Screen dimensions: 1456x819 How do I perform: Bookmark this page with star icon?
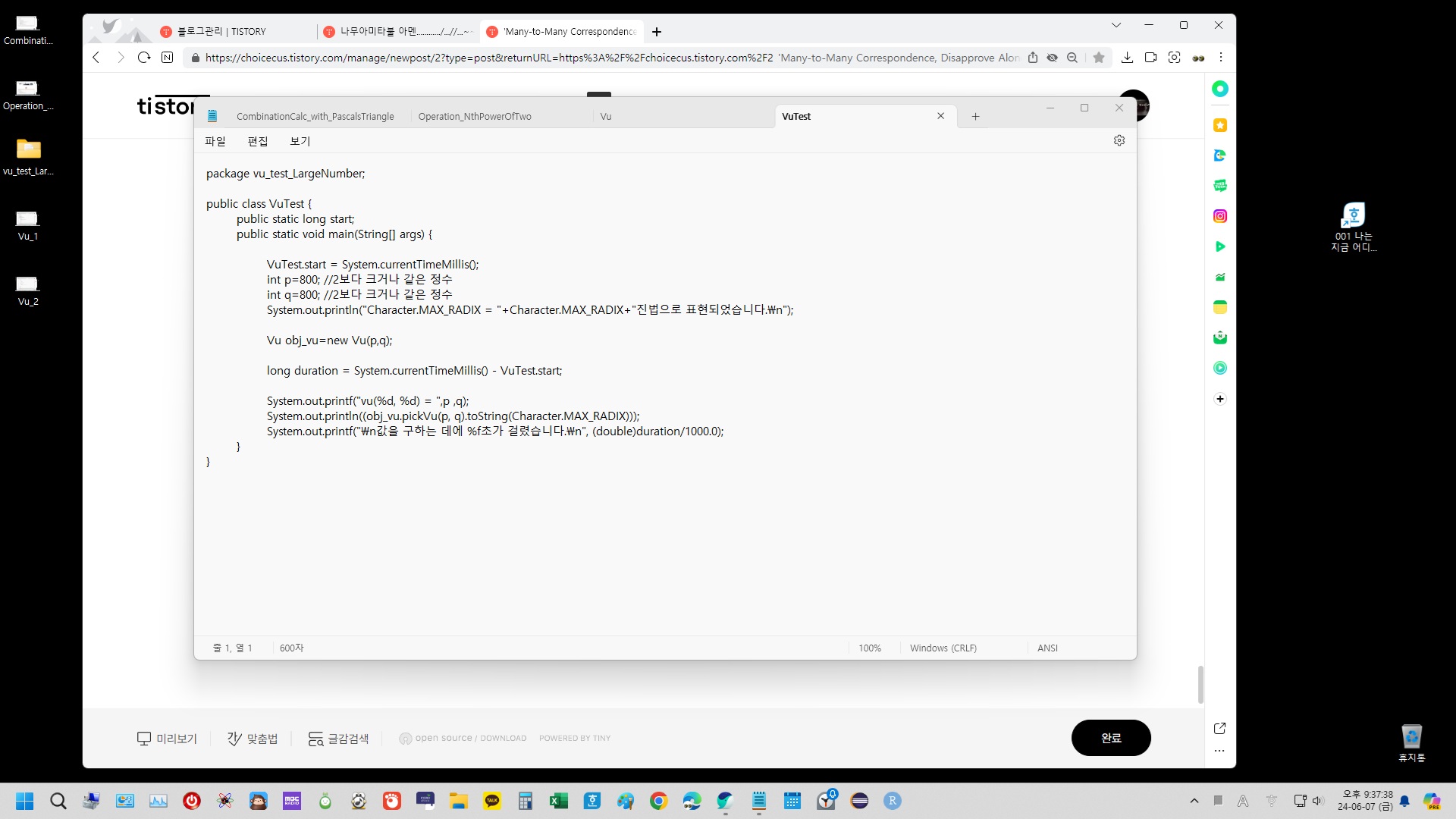1098,58
